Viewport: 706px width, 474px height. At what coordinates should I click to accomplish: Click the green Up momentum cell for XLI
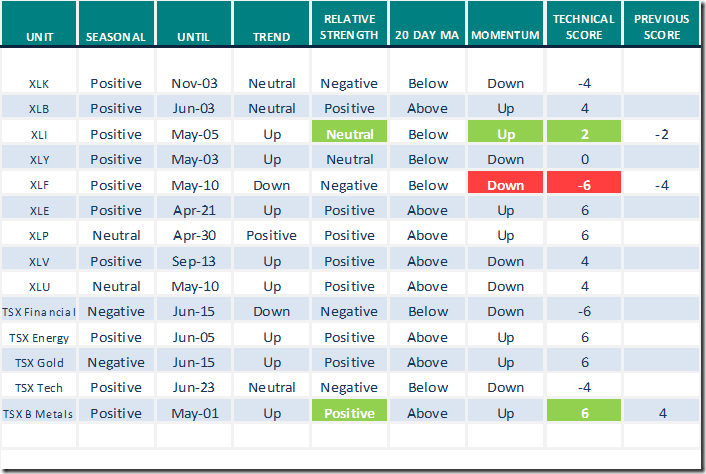point(505,134)
